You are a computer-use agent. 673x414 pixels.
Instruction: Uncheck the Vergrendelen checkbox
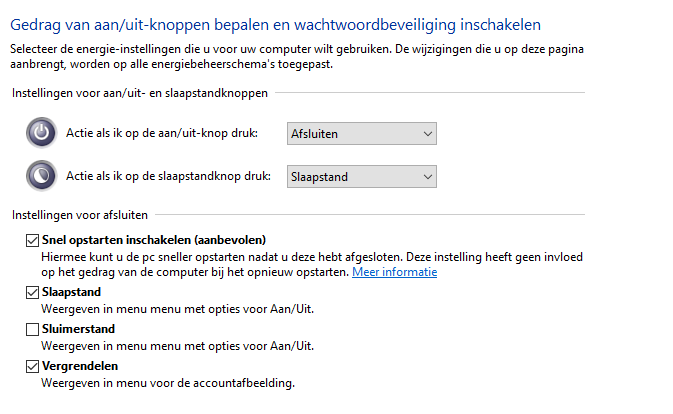point(32,366)
